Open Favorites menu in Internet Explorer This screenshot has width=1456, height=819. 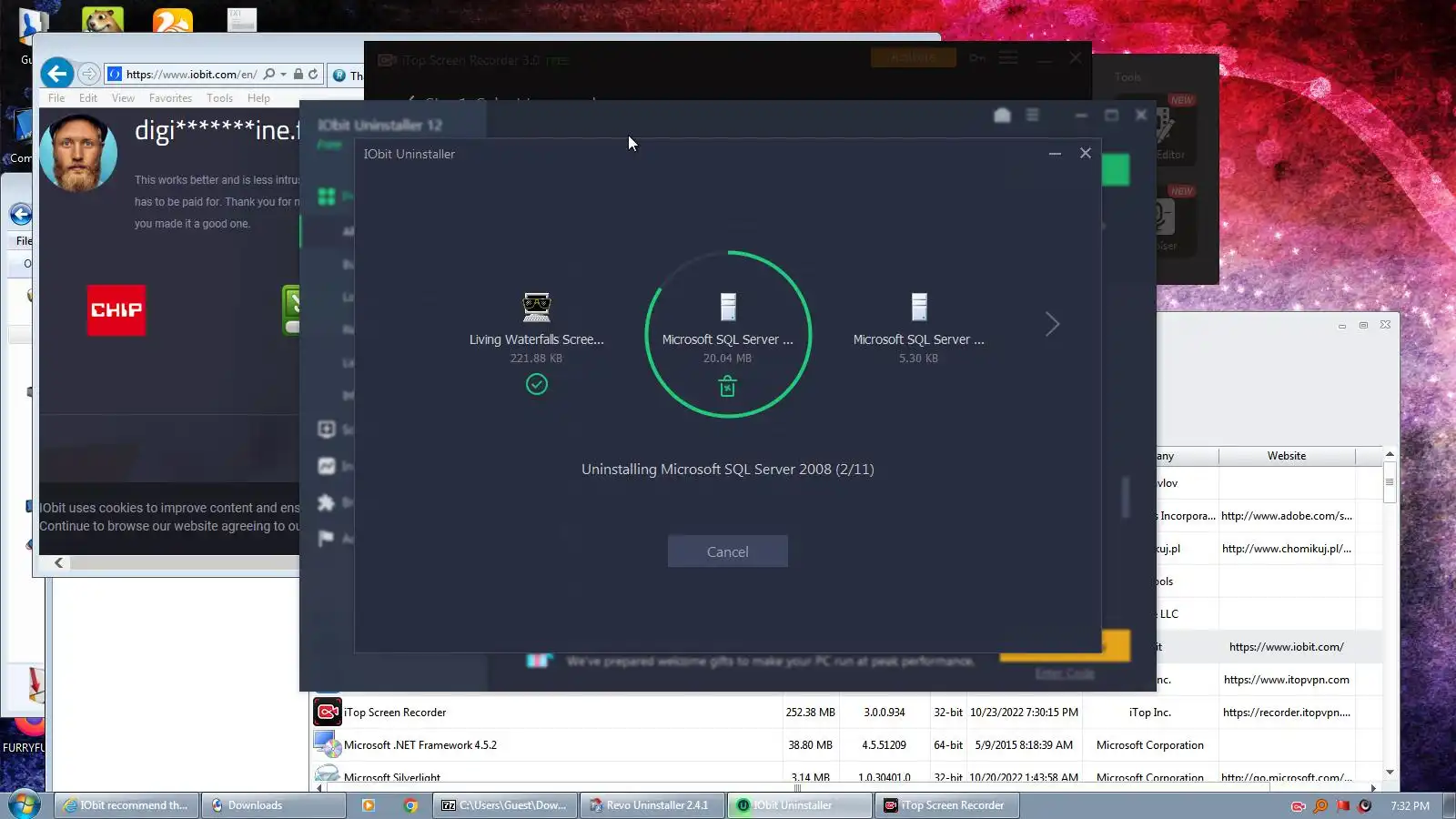(170, 98)
